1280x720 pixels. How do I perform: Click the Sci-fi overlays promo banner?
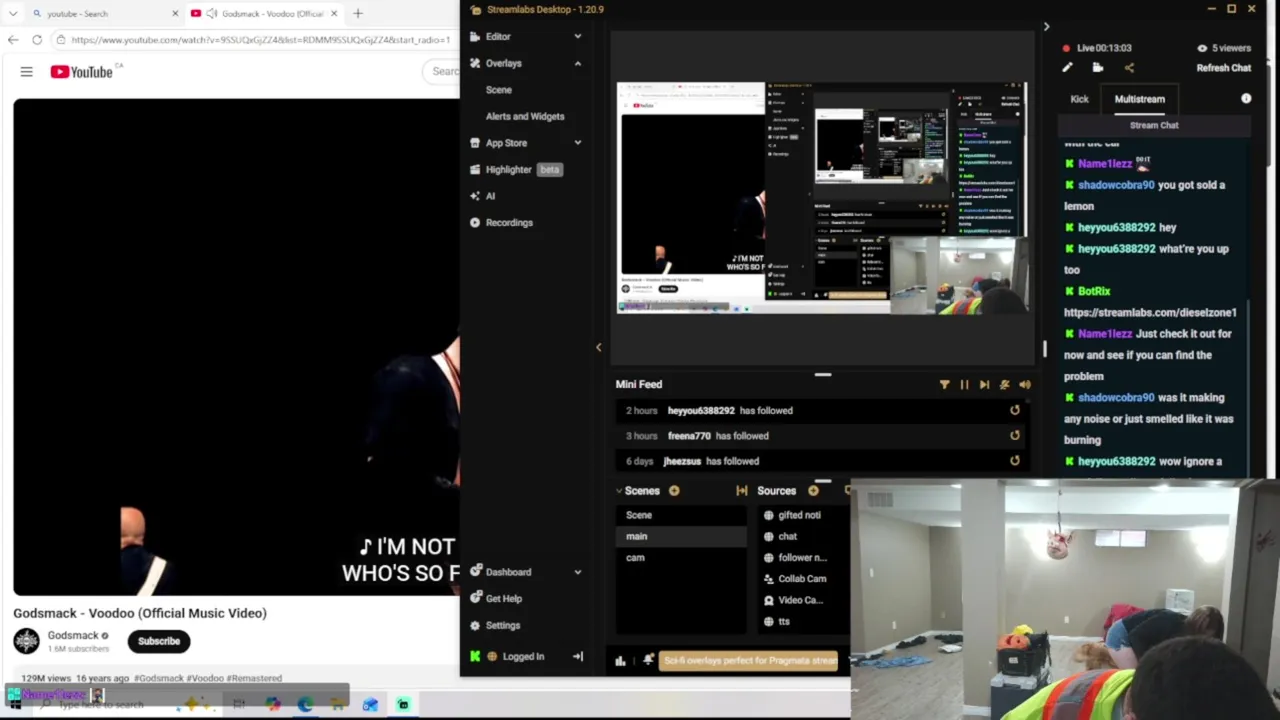749,661
